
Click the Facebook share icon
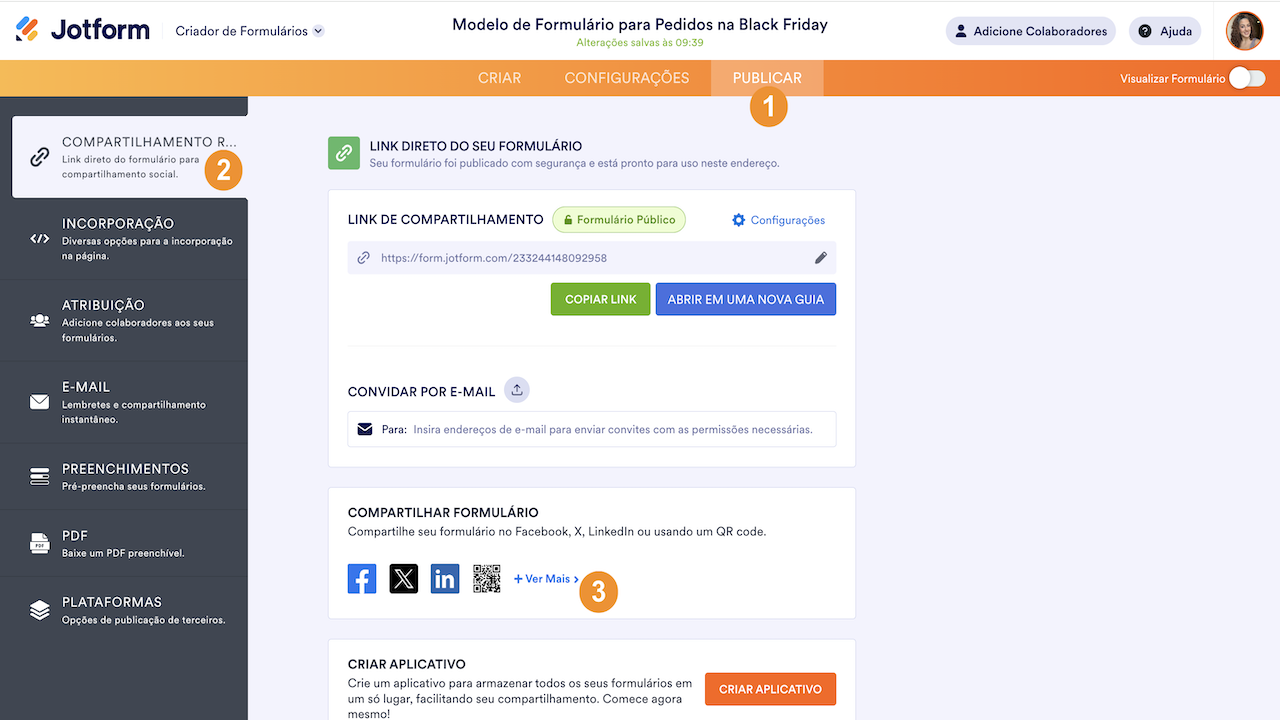click(x=362, y=579)
